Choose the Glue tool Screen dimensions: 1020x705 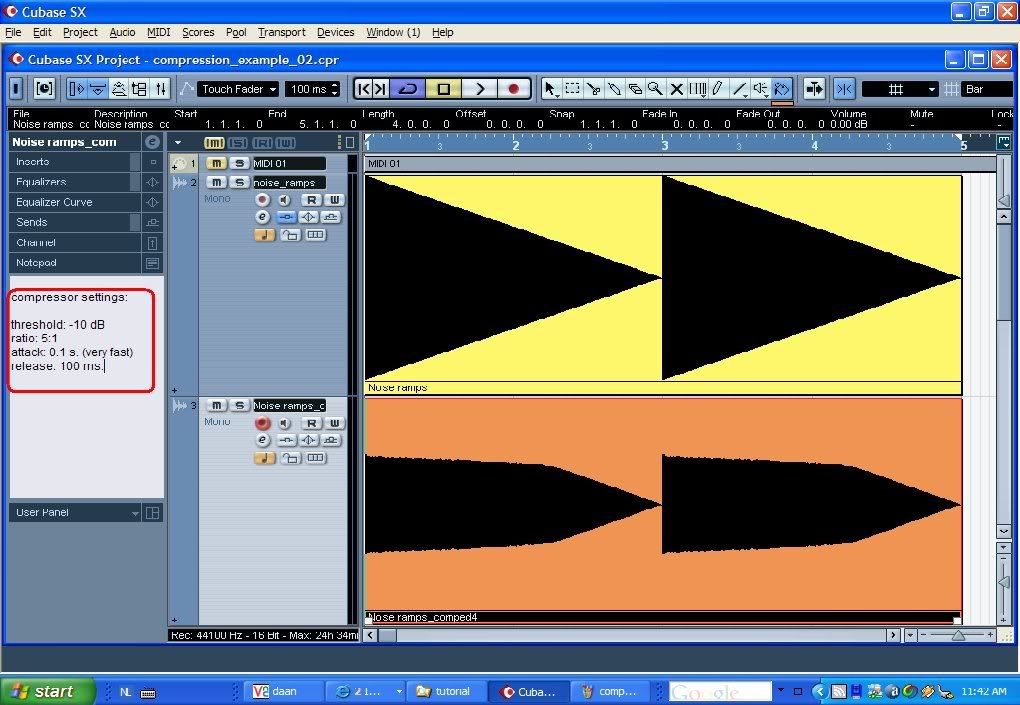tap(613, 88)
